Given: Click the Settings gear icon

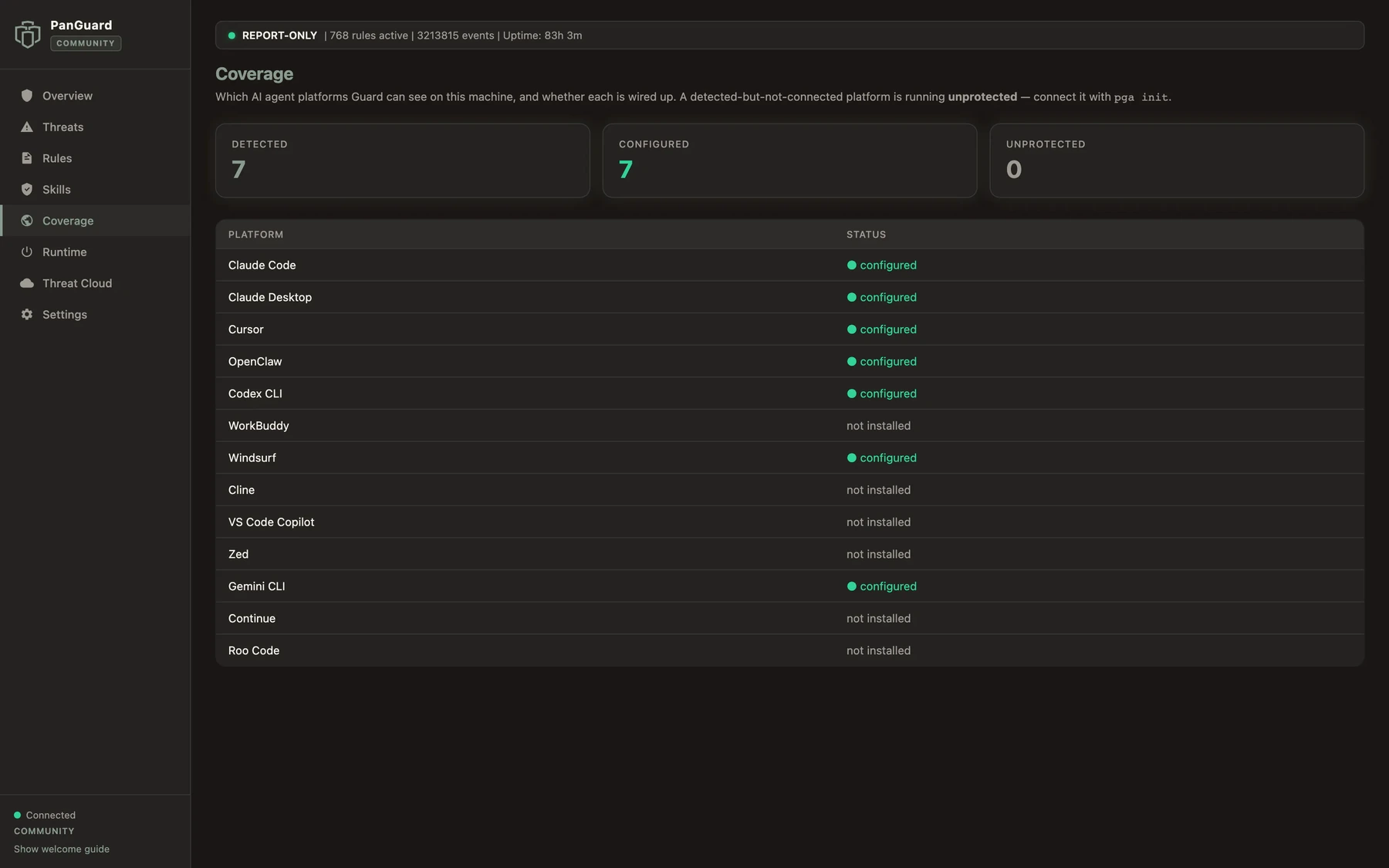Looking at the screenshot, I should (27, 315).
